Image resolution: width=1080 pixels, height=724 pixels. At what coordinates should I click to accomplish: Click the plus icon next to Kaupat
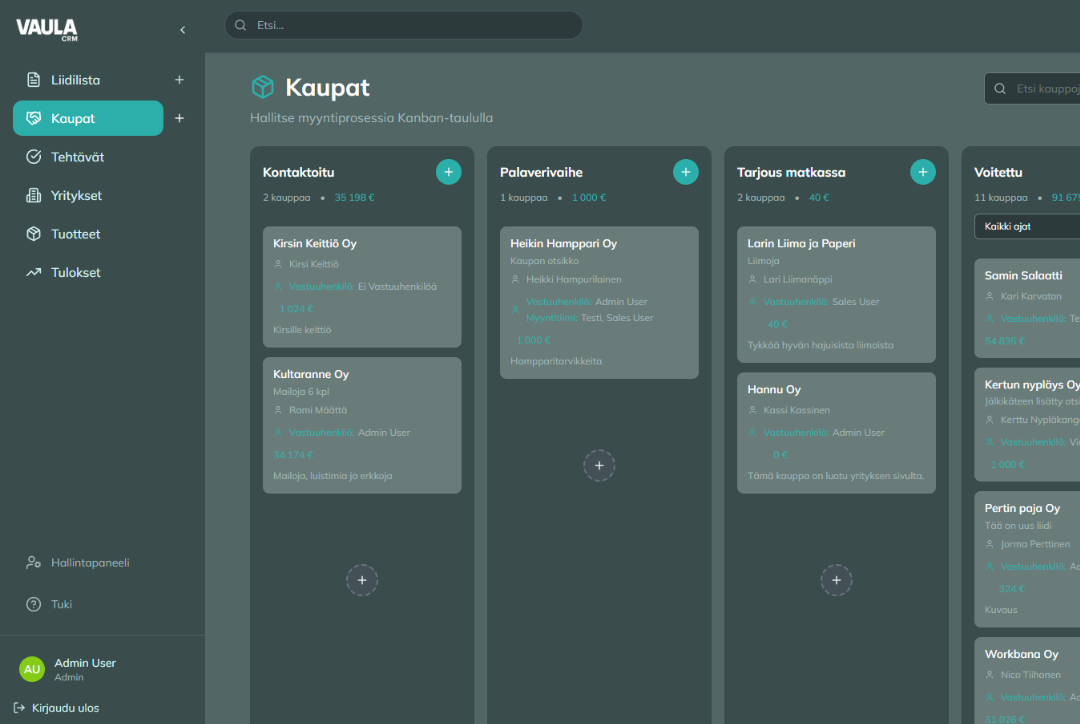click(x=179, y=118)
